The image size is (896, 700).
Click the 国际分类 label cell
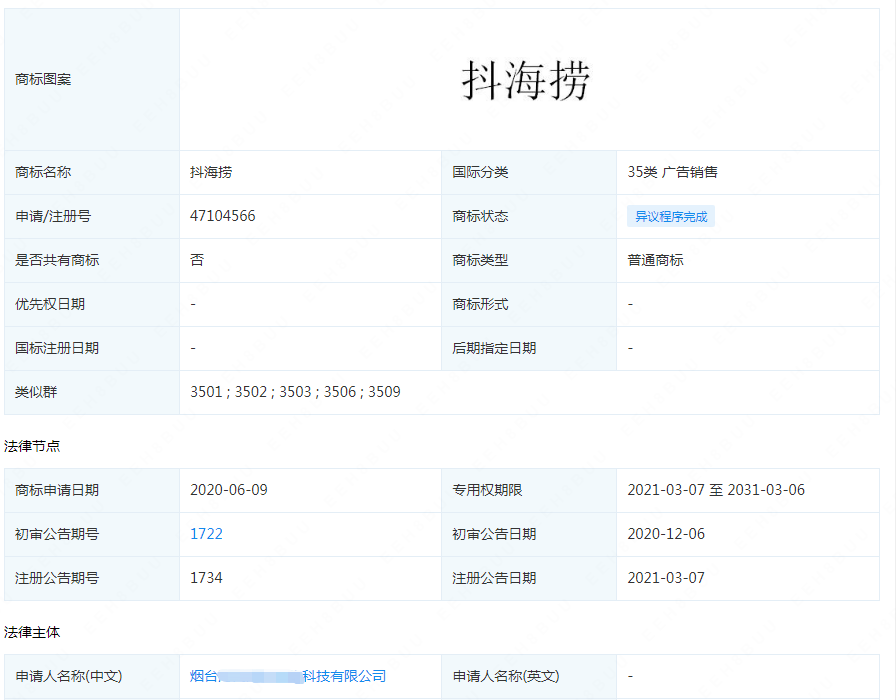pyautogui.click(x=480, y=172)
